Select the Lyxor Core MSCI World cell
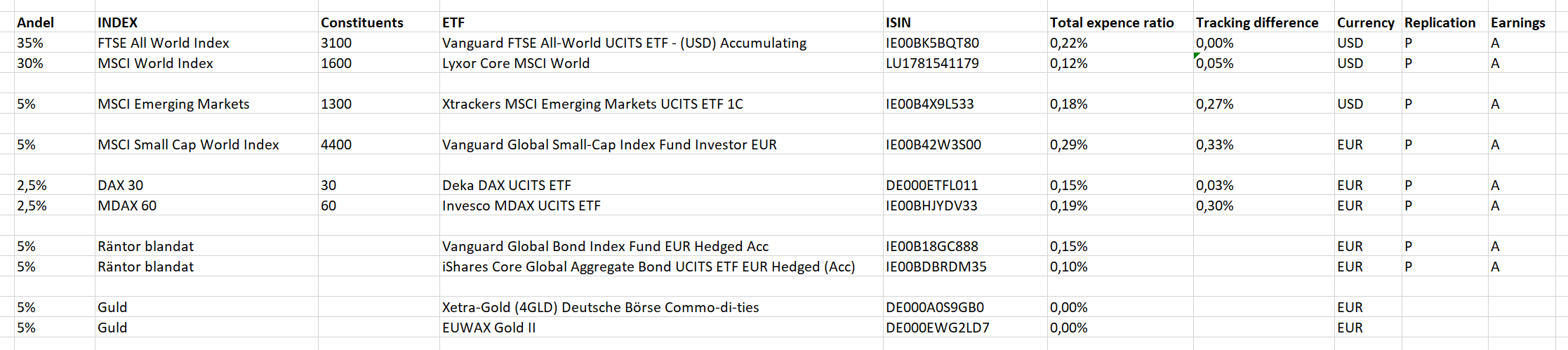The height and width of the screenshot is (350, 1568). pos(661,63)
